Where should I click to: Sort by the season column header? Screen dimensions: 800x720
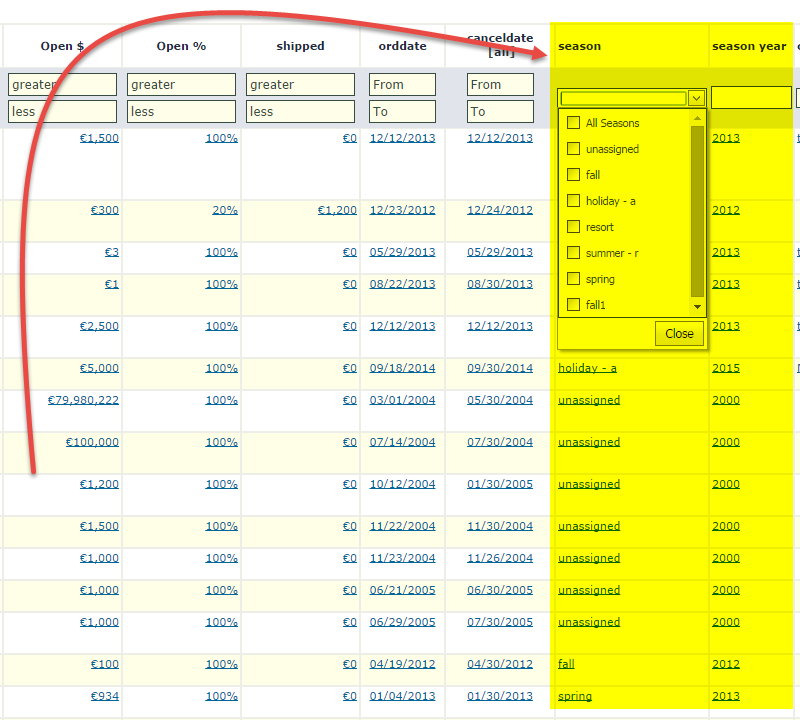579,46
